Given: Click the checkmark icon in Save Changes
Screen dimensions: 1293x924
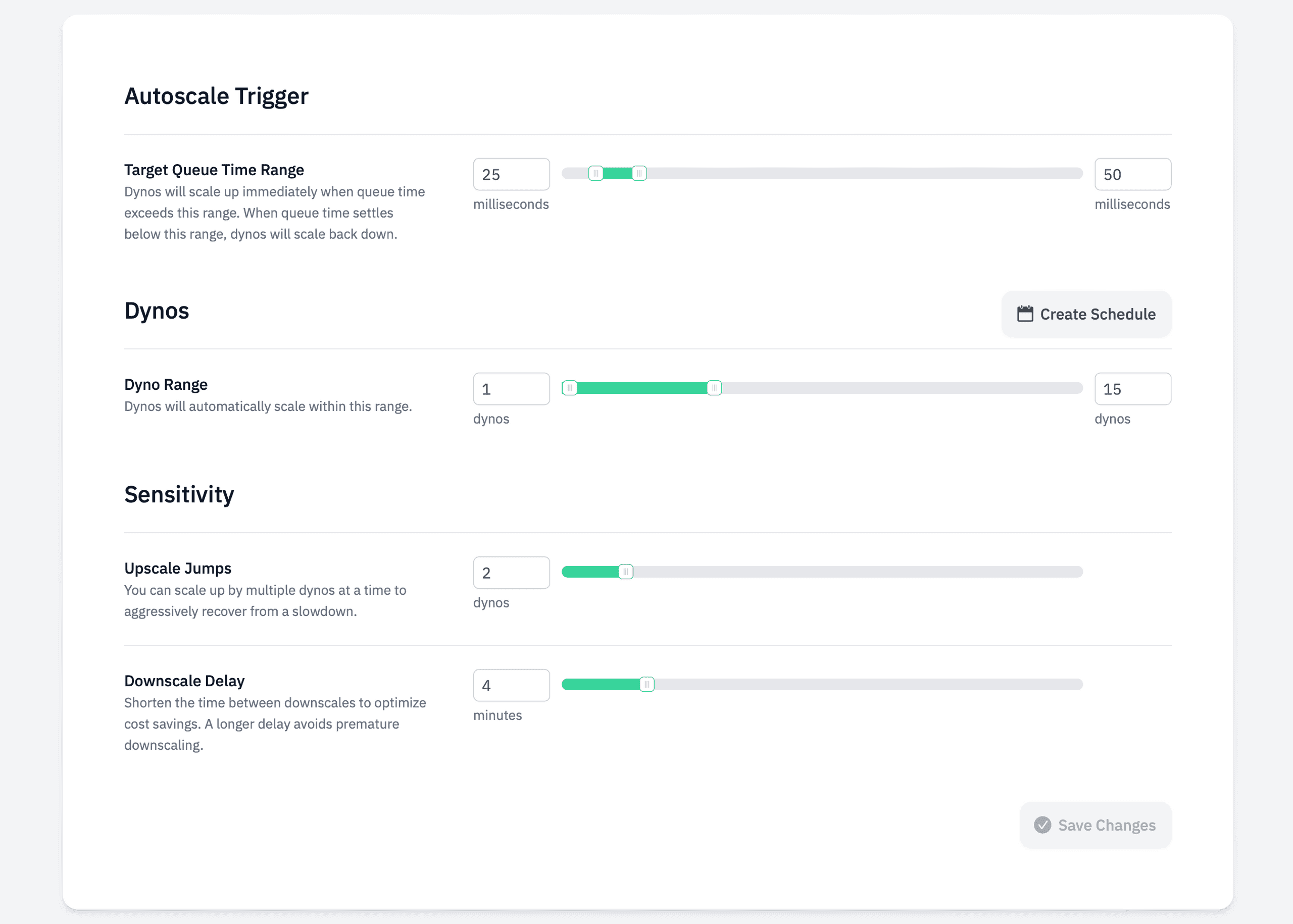Looking at the screenshot, I should [x=1043, y=825].
